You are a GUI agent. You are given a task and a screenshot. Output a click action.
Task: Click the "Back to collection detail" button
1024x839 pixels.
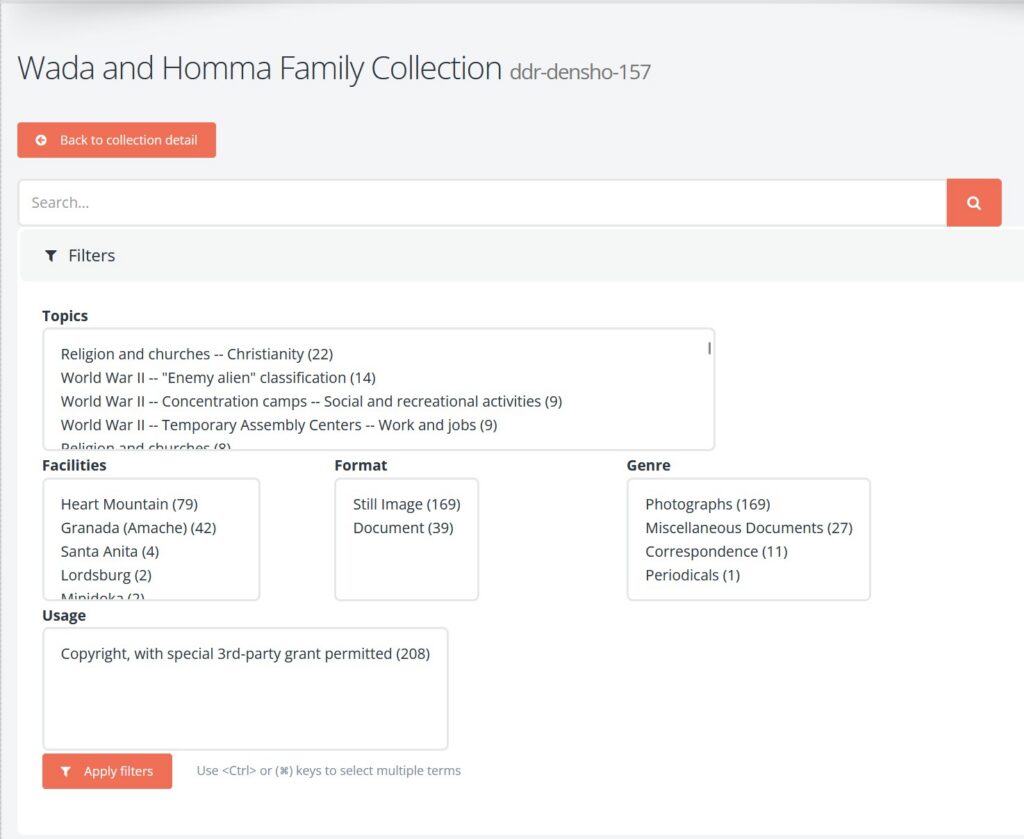pyautogui.click(x=116, y=140)
